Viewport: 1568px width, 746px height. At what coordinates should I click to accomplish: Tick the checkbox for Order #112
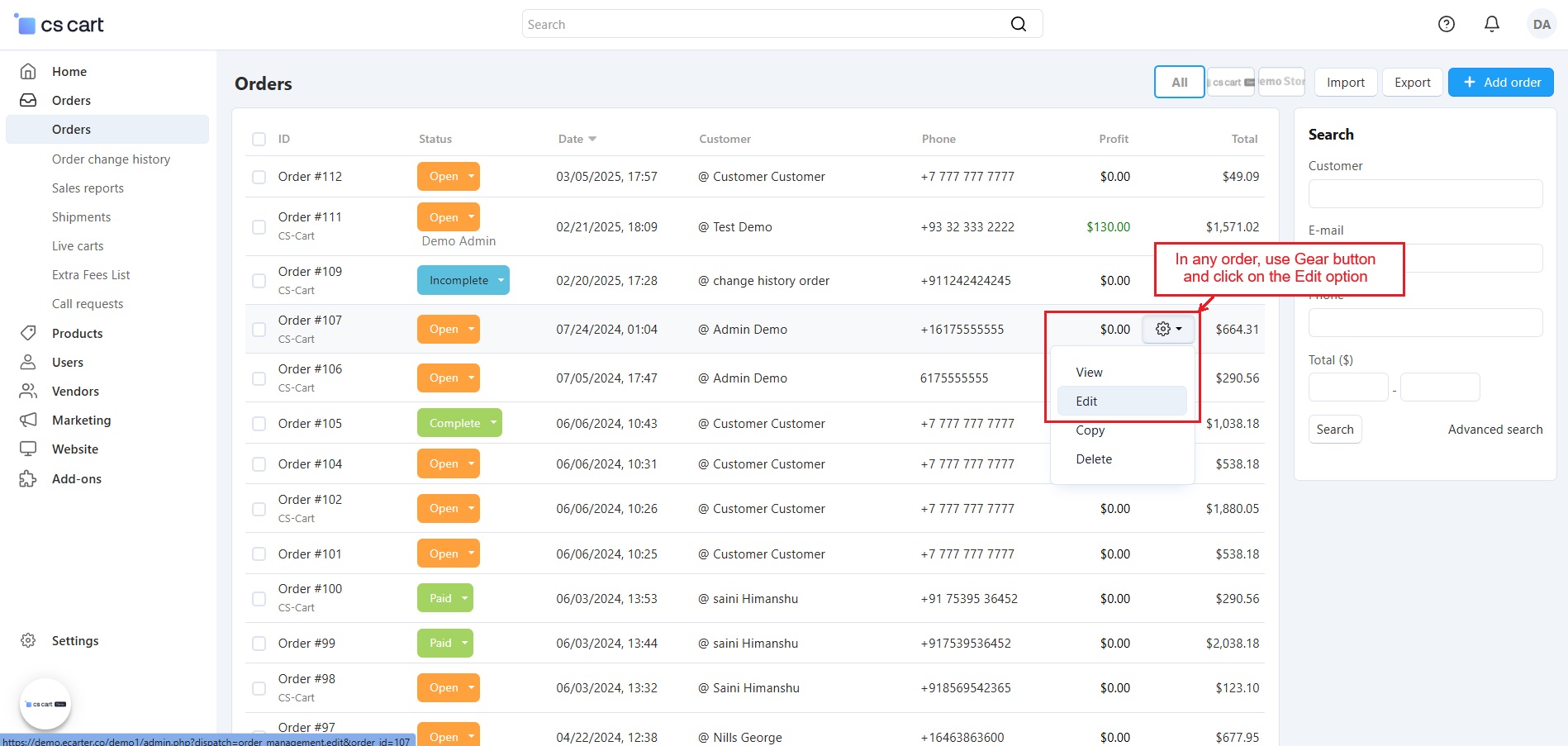[259, 177]
